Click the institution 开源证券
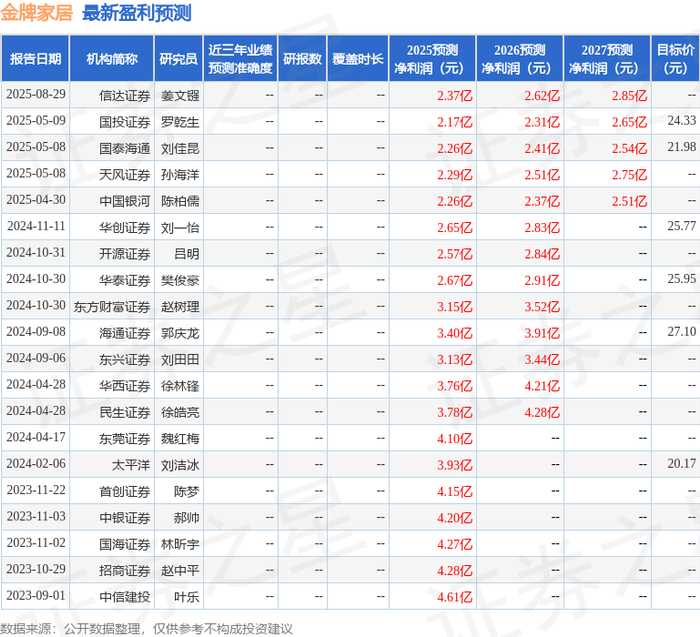This screenshot has width=700, height=637. click(125, 254)
